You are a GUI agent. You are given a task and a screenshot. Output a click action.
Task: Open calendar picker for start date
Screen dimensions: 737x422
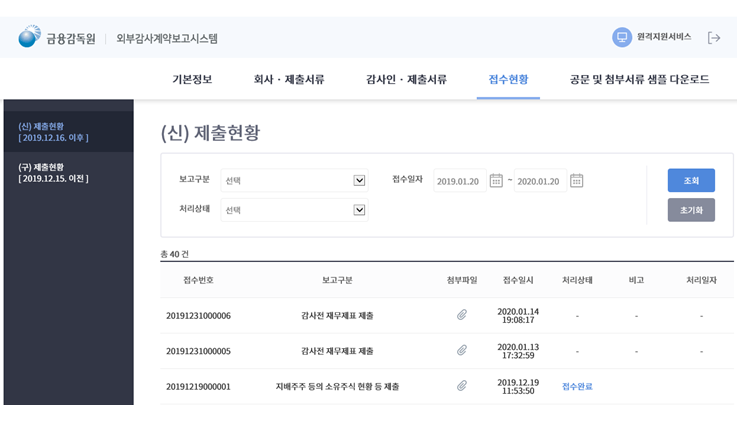pos(496,181)
